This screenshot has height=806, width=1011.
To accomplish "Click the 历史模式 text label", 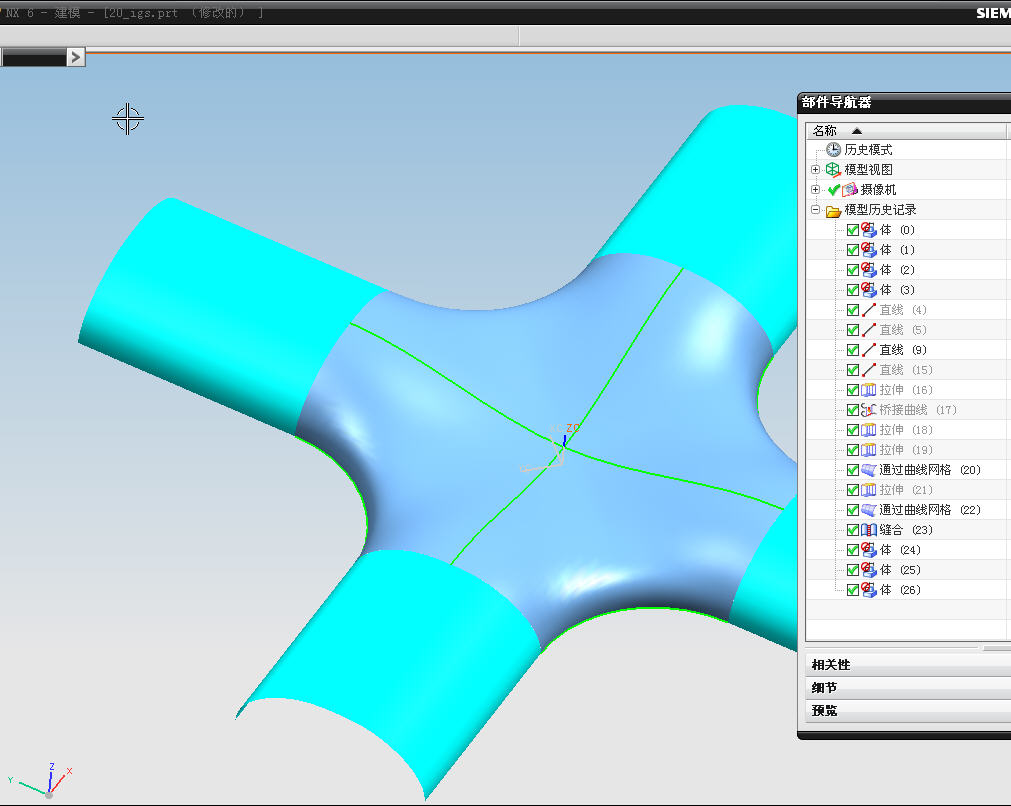I will [x=869, y=150].
